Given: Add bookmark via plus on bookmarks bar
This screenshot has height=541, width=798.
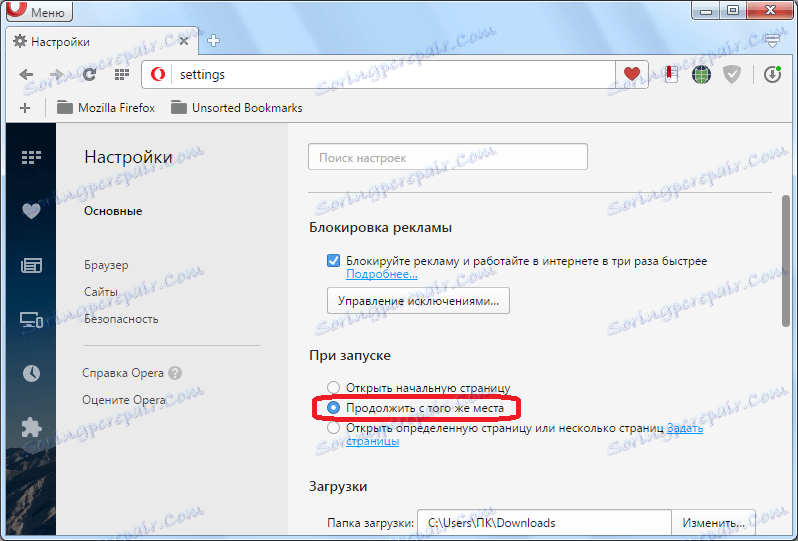Looking at the screenshot, I should click(x=25, y=108).
